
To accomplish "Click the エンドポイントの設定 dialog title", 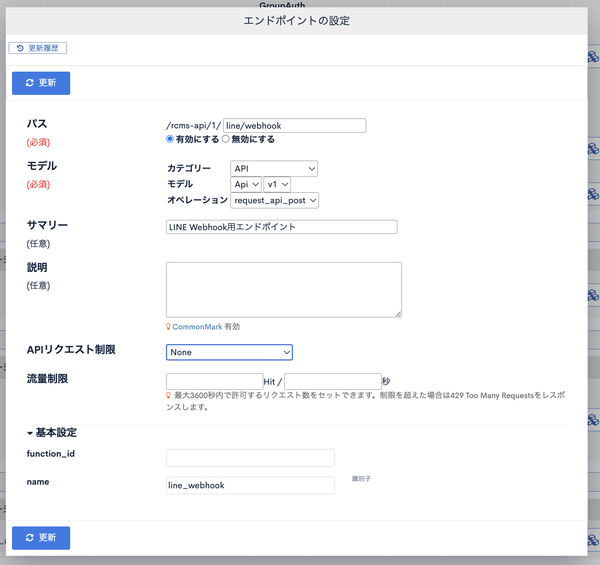I will point(297,21).
